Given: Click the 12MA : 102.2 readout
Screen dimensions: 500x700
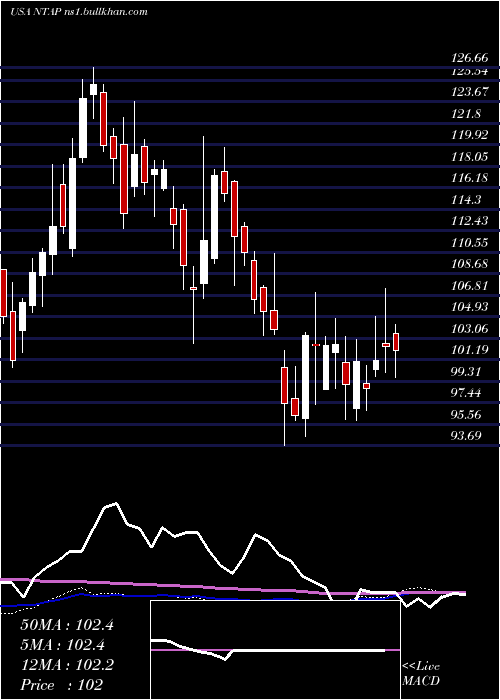Looking at the screenshot, I should (x=67, y=665).
